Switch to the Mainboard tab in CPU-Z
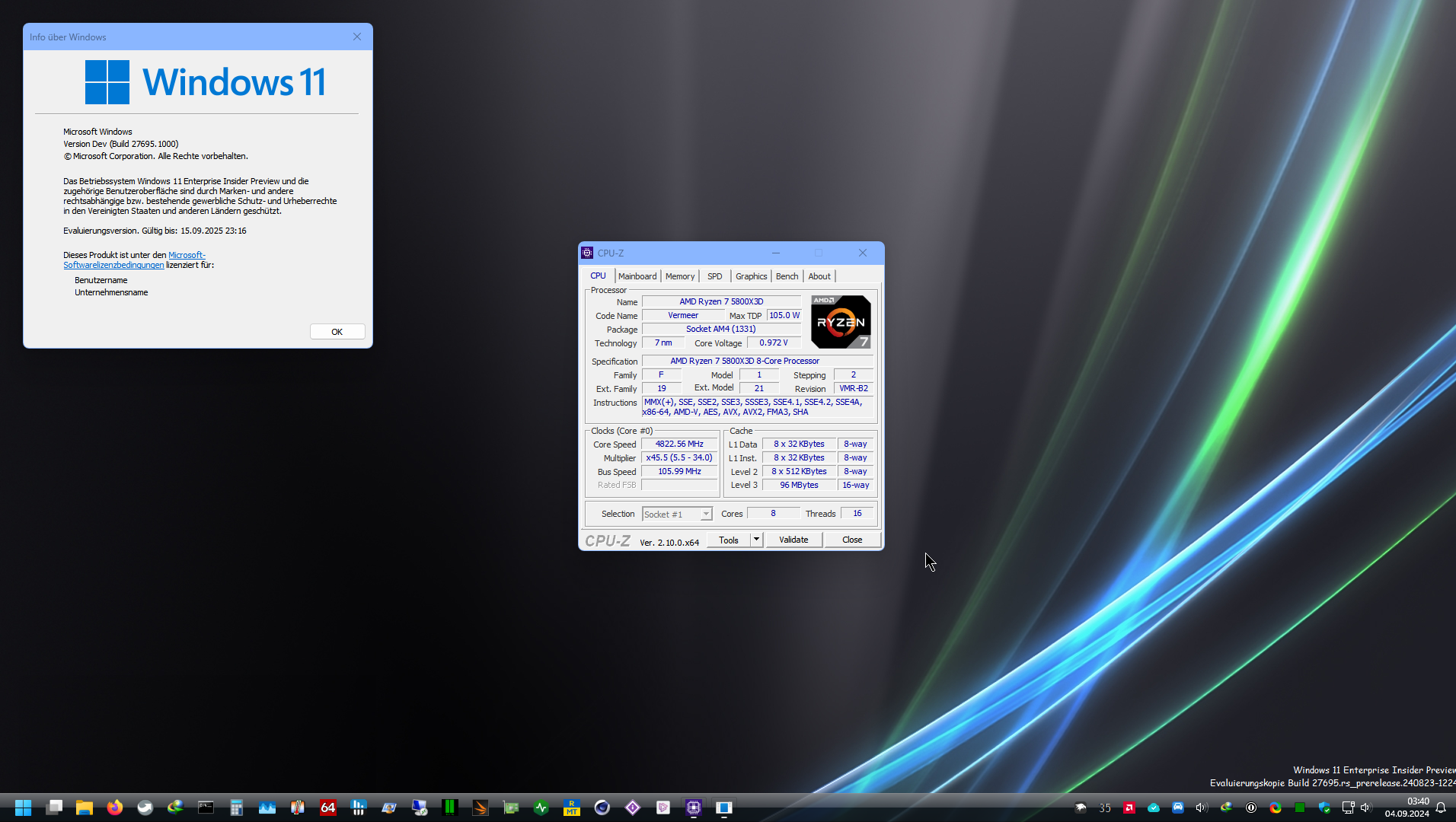1456x822 pixels. pyautogui.click(x=637, y=276)
